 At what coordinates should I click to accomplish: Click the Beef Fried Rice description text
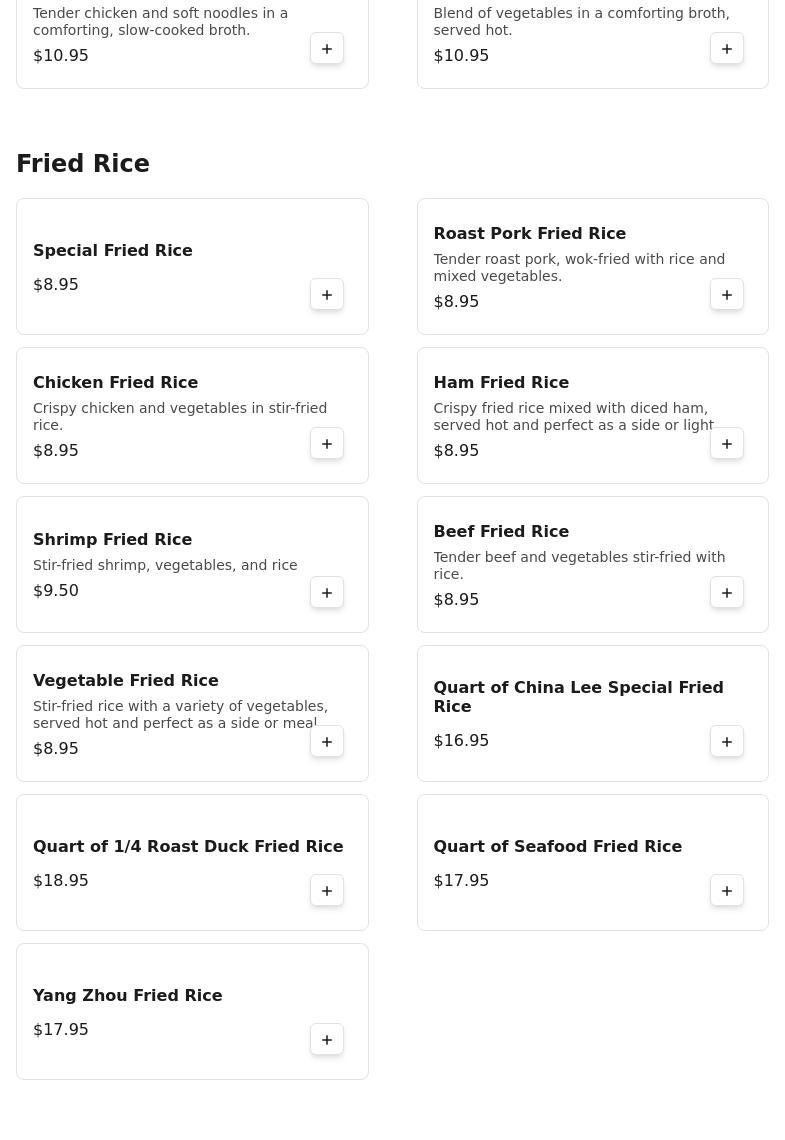578,565
